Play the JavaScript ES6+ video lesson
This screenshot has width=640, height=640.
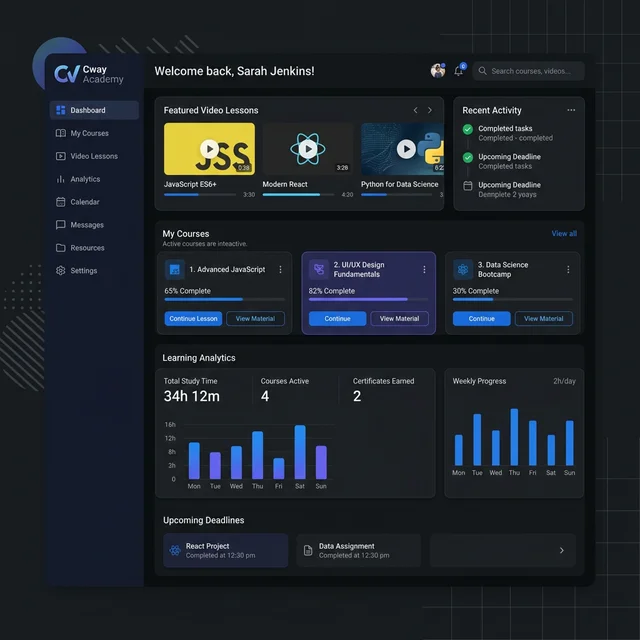(209, 149)
